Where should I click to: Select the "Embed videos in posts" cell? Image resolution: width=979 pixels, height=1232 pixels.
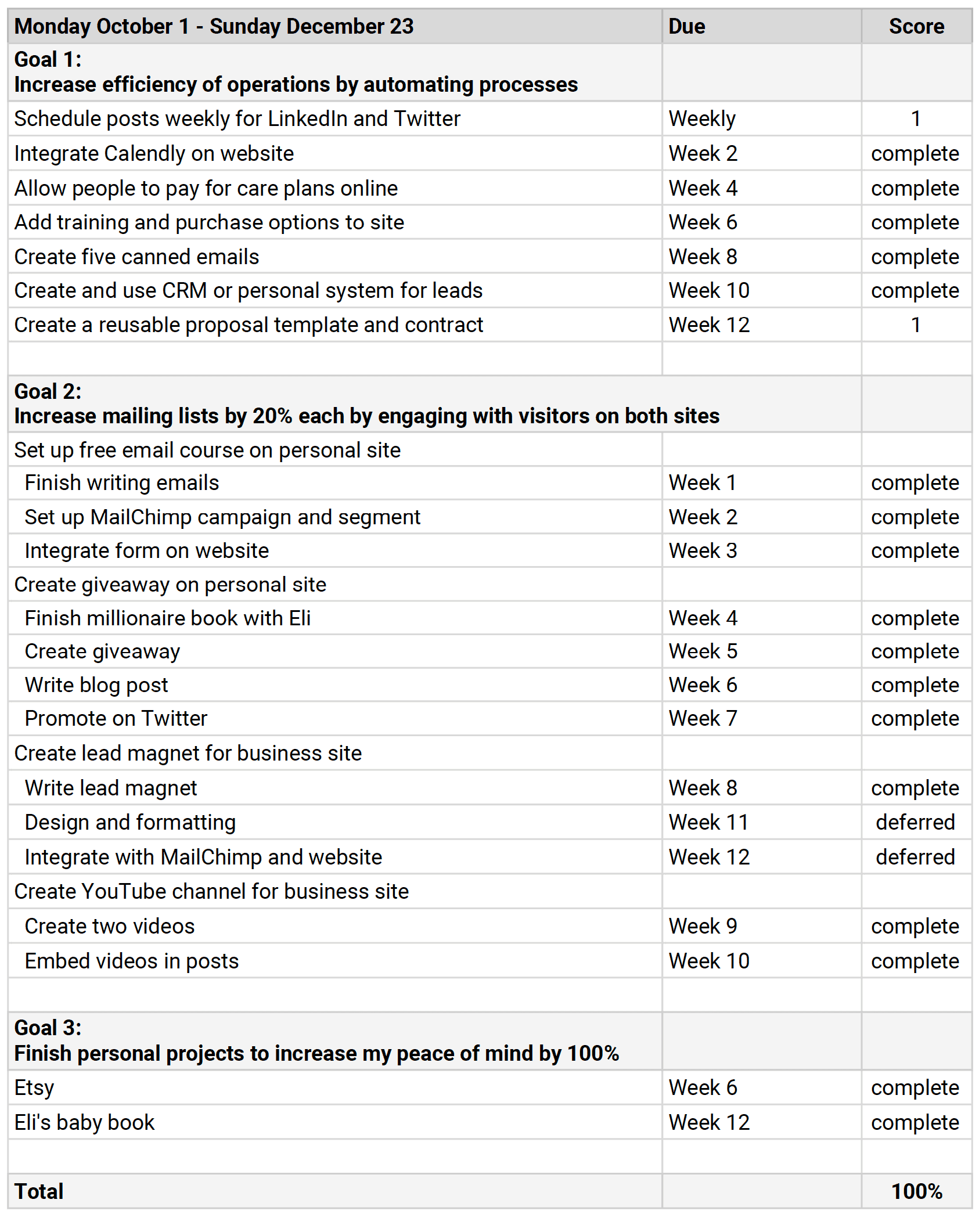tap(131, 961)
